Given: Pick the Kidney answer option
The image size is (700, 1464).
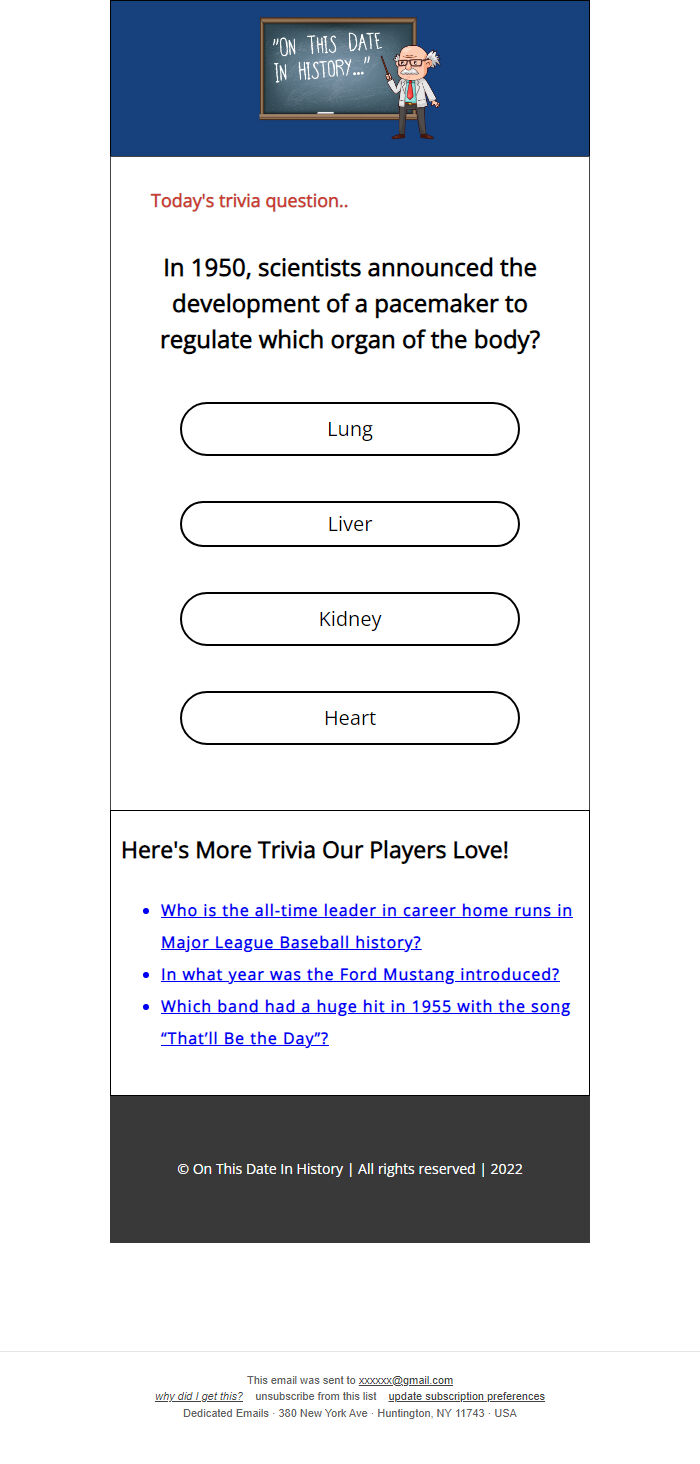Looking at the screenshot, I should (x=350, y=619).
